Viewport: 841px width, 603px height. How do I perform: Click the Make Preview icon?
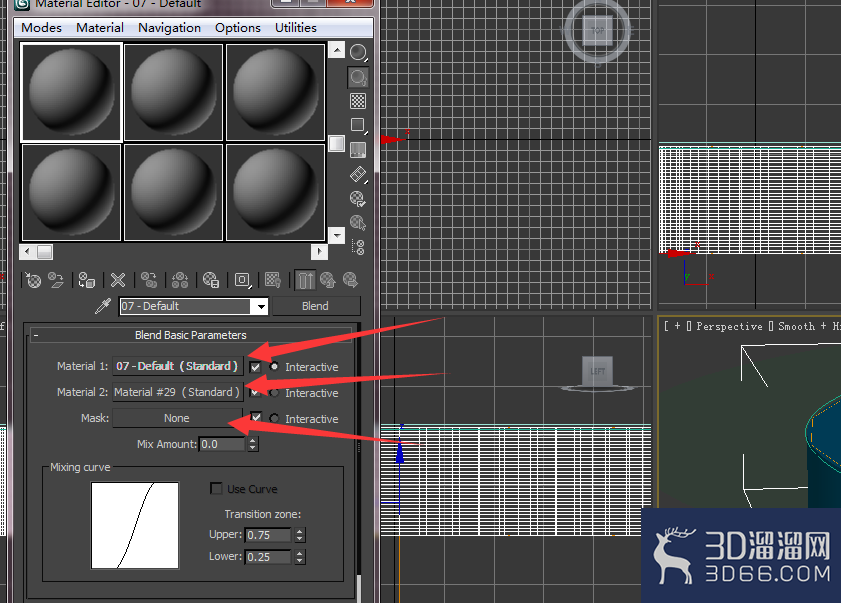(358, 175)
